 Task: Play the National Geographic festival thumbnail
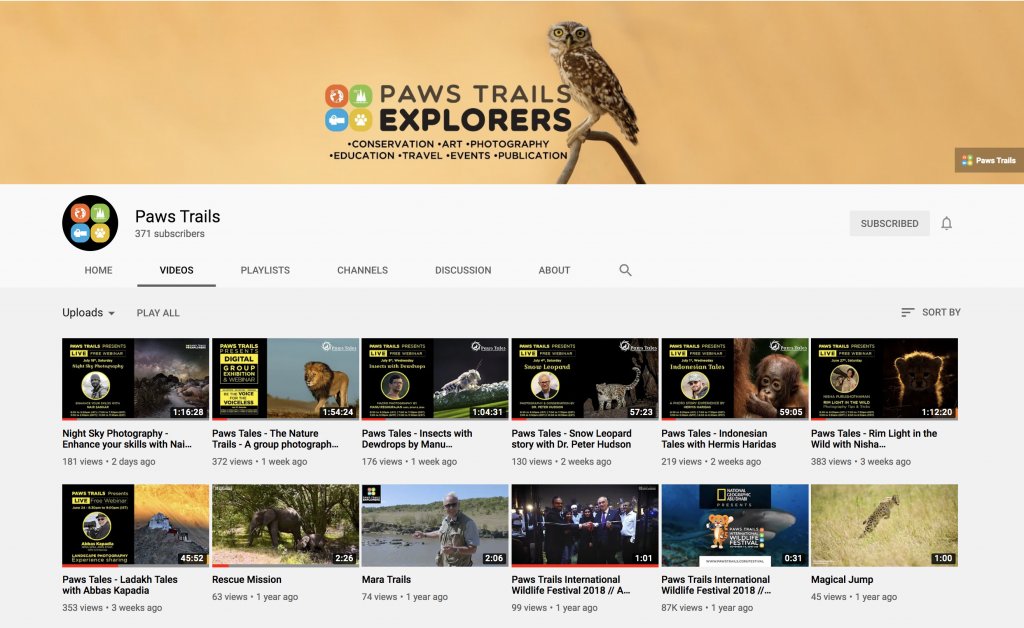tap(735, 525)
